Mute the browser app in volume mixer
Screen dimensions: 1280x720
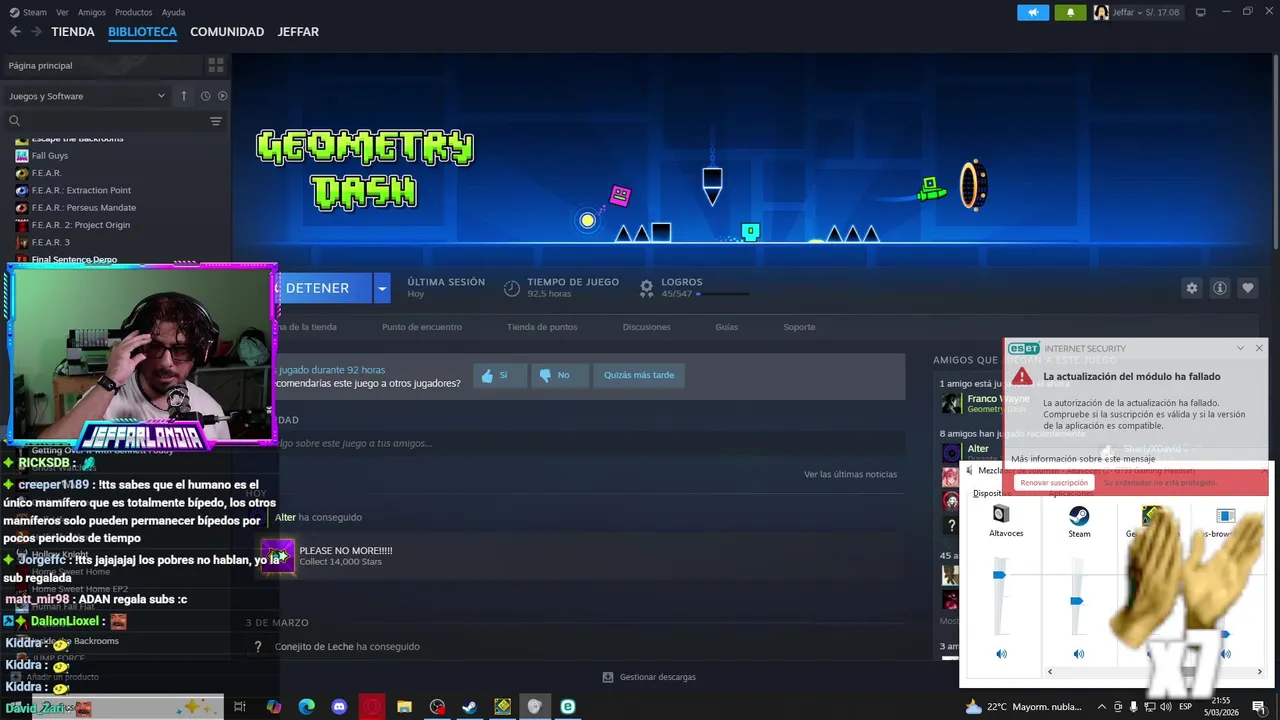[x=1226, y=654]
